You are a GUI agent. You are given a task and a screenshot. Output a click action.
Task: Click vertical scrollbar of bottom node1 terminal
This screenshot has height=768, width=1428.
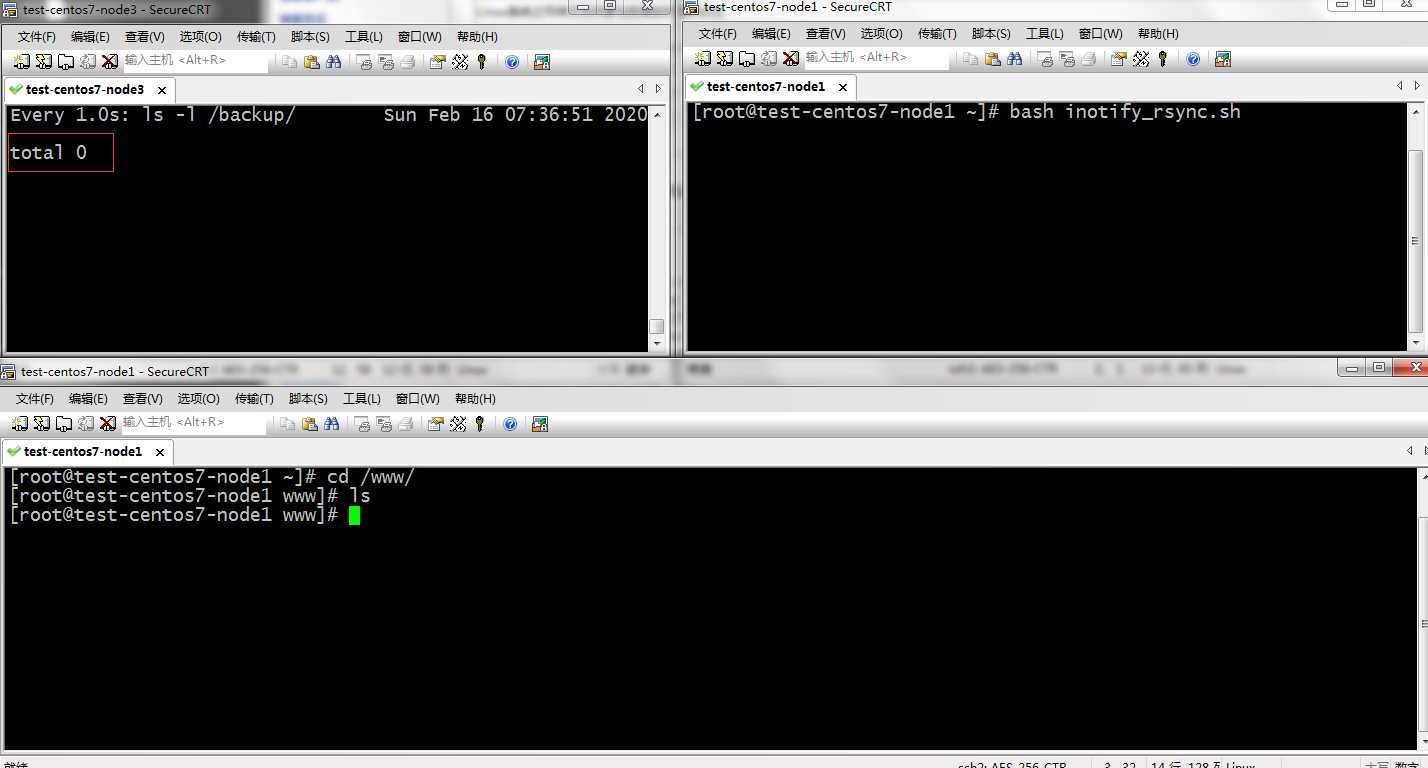(x=1421, y=608)
